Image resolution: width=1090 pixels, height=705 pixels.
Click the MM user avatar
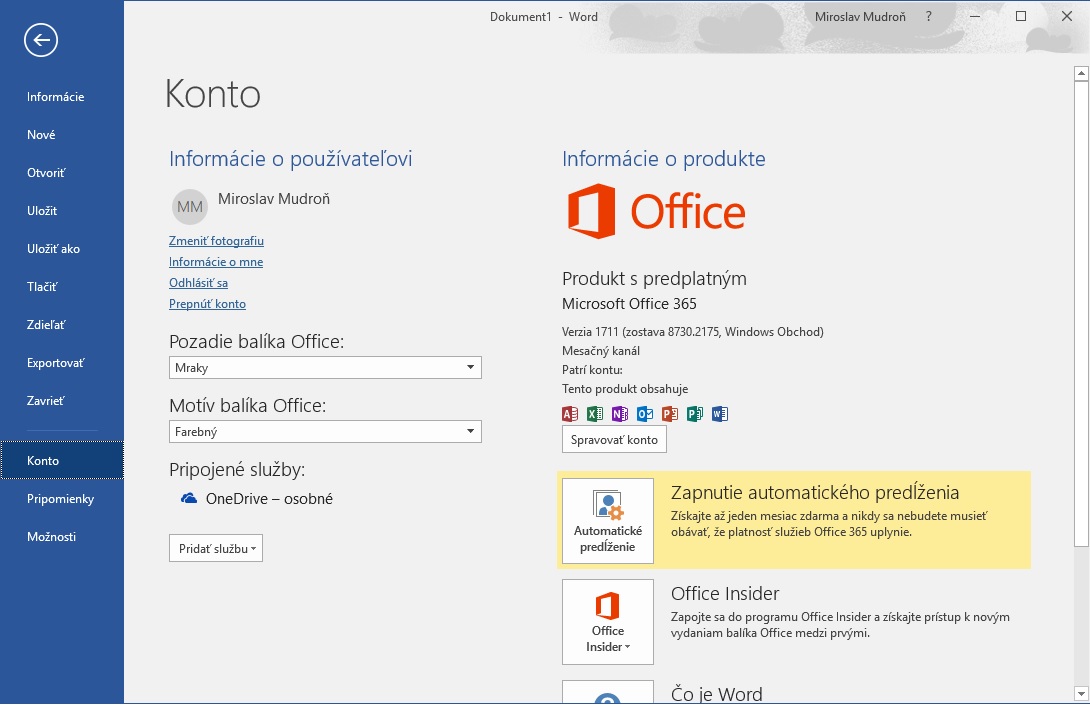[x=190, y=206]
